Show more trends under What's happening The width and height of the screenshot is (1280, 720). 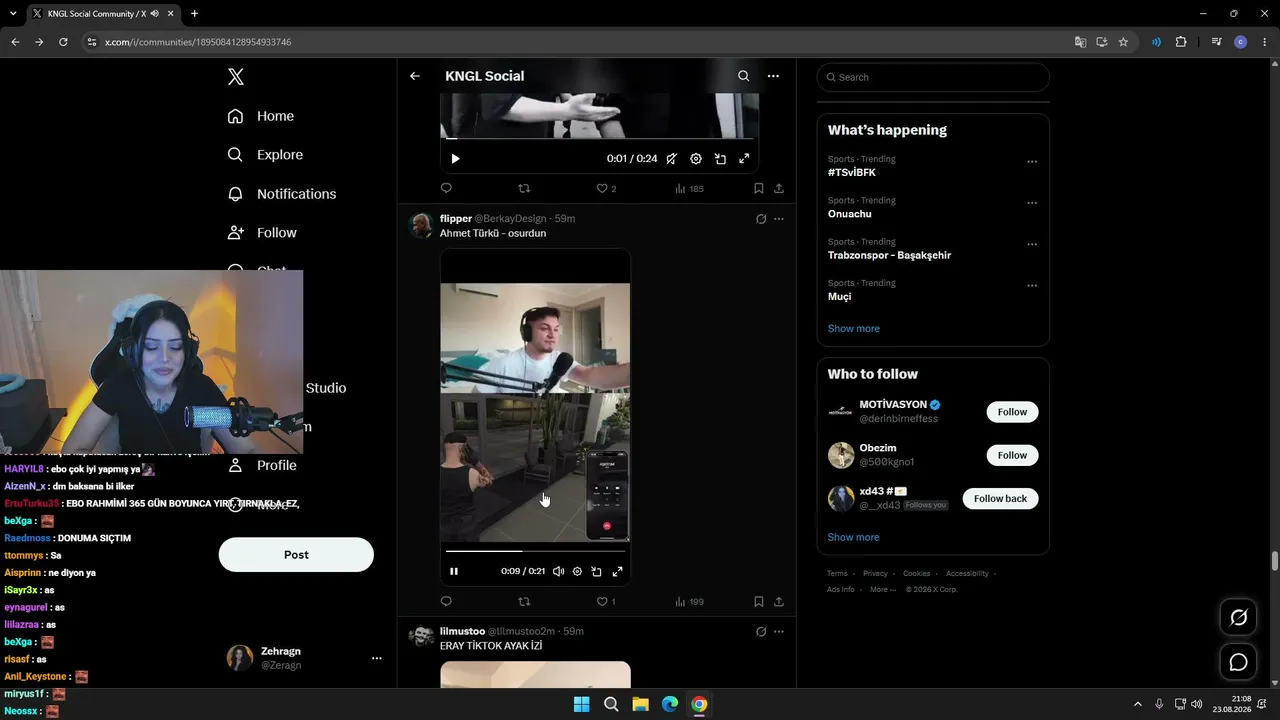(x=854, y=329)
